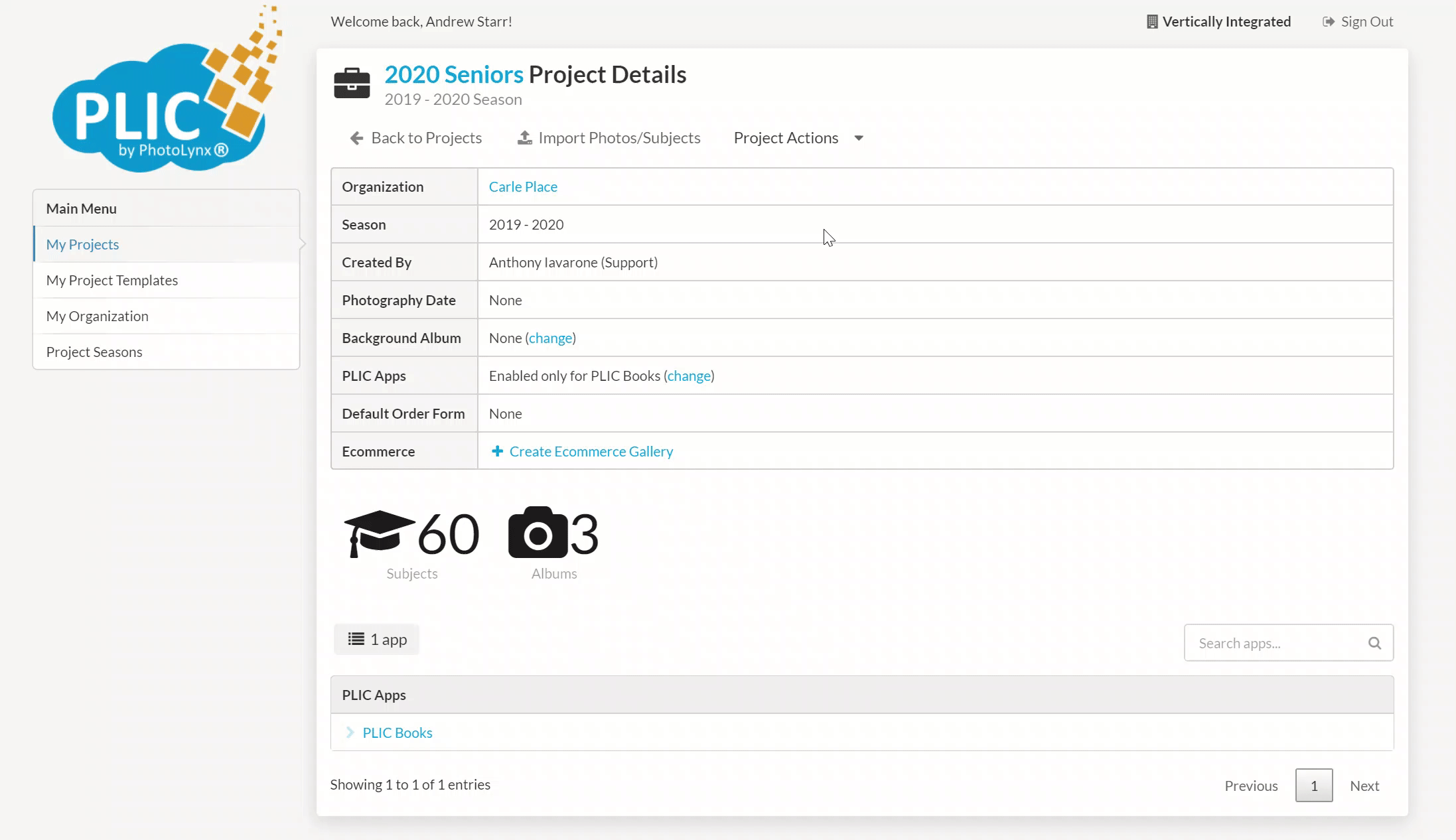
Task: Click change link for Background Album
Action: click(550, 338)
